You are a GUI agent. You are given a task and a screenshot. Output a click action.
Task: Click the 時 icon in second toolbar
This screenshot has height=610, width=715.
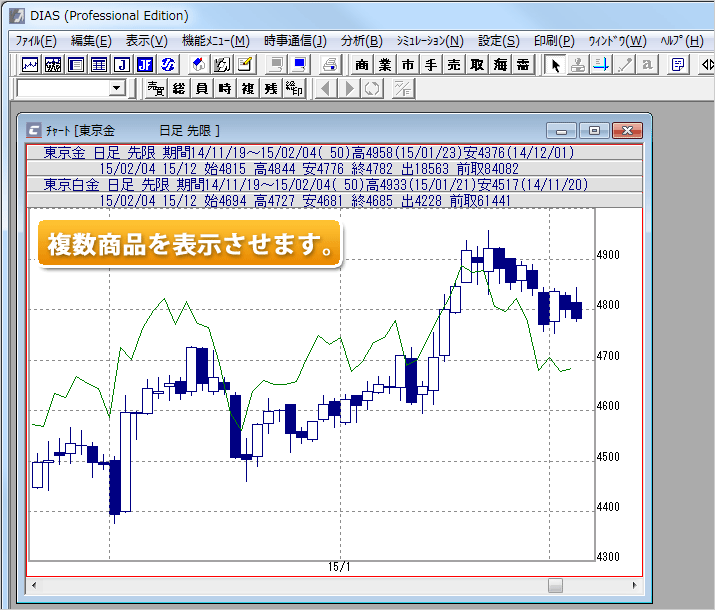point(224,89)
